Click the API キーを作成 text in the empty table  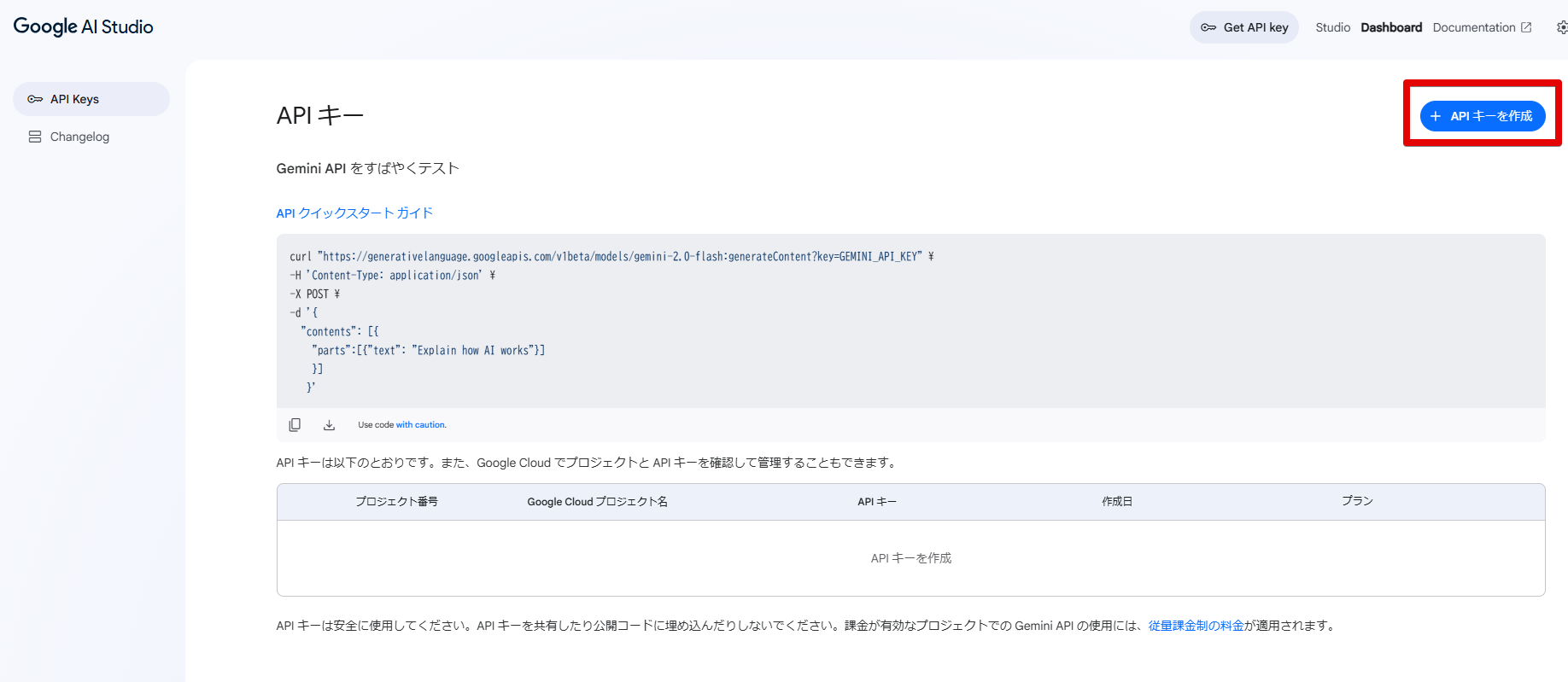point(911,558)
